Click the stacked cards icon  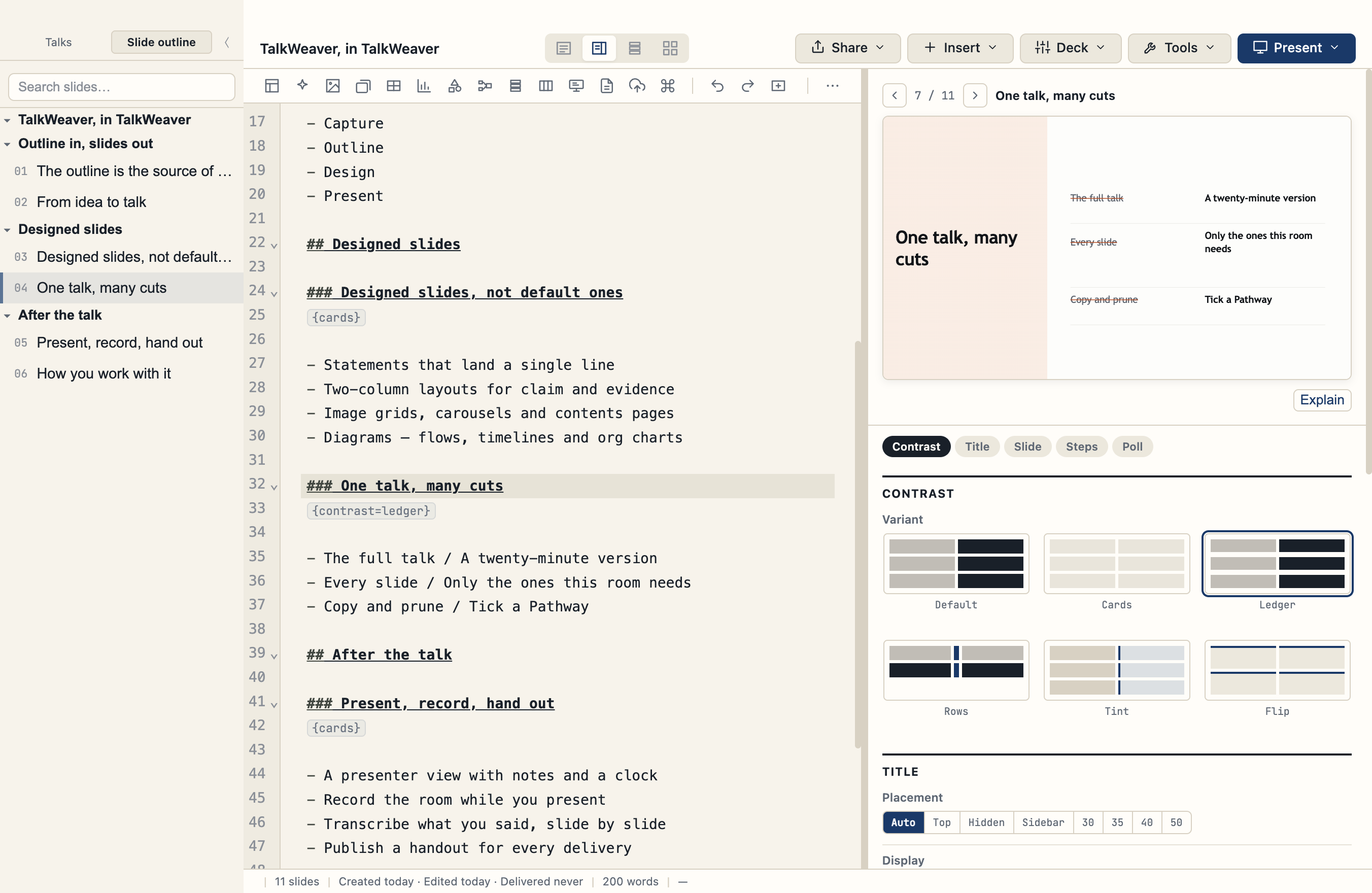click(x=363, y=86)
